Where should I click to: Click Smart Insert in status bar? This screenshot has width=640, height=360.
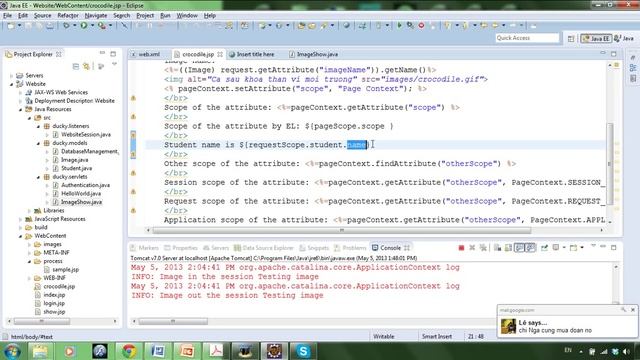click(x=436, y=337)
